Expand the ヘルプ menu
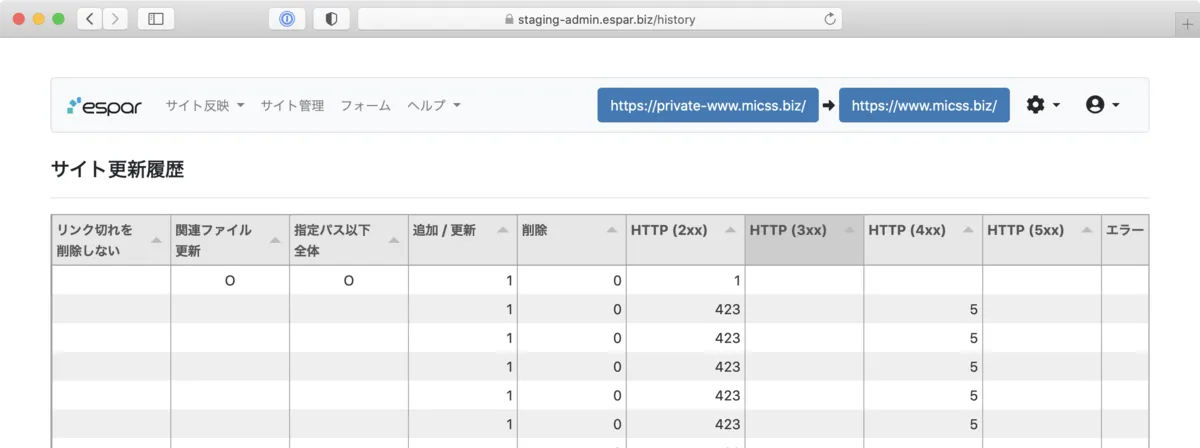The width and height of the screenshot is (1200, 448). 434,105
